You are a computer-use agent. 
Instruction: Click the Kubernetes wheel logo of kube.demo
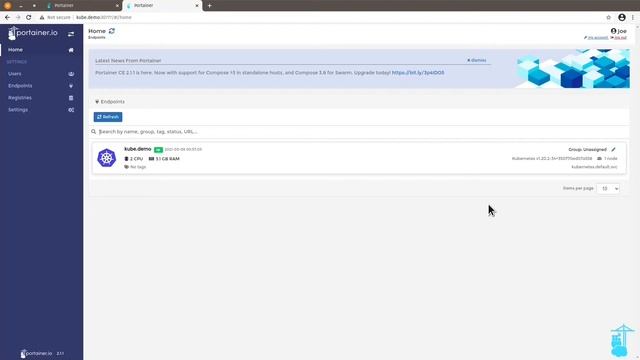[x=107, y=158]
